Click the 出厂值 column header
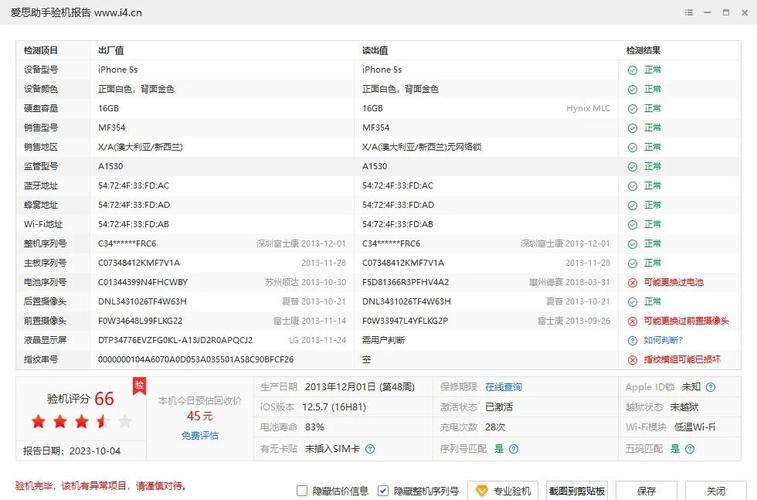 point(111,50)
